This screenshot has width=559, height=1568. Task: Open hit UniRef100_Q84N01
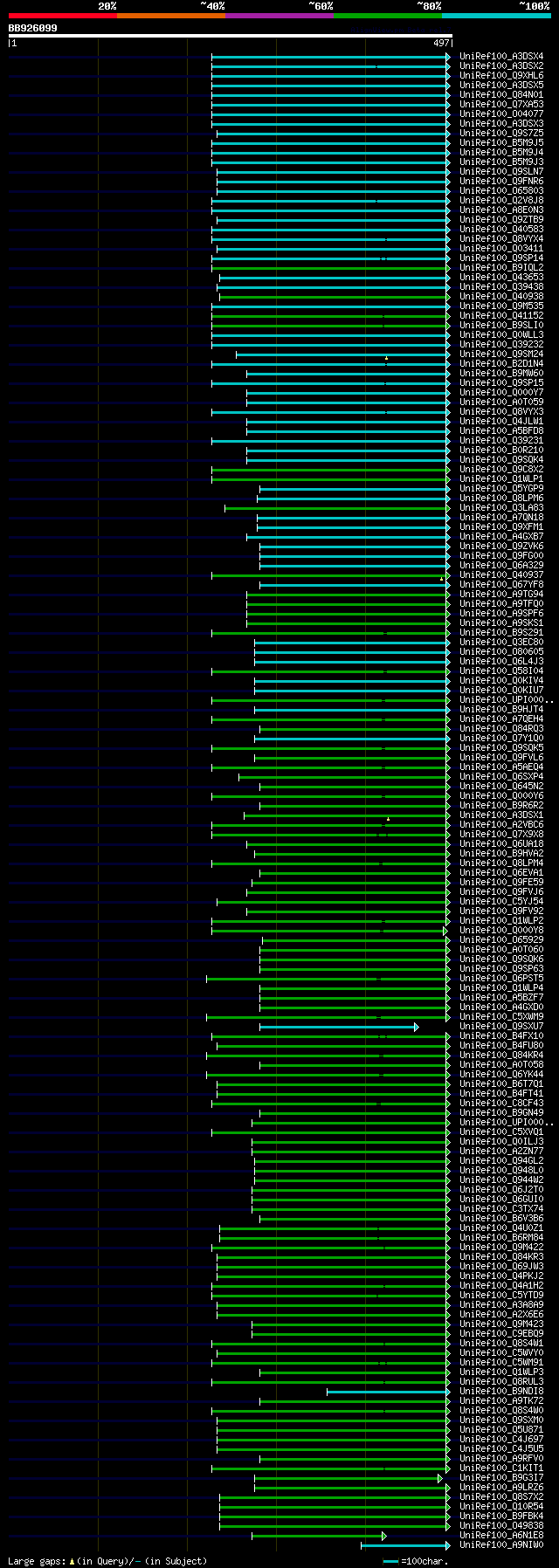point(501,94)
